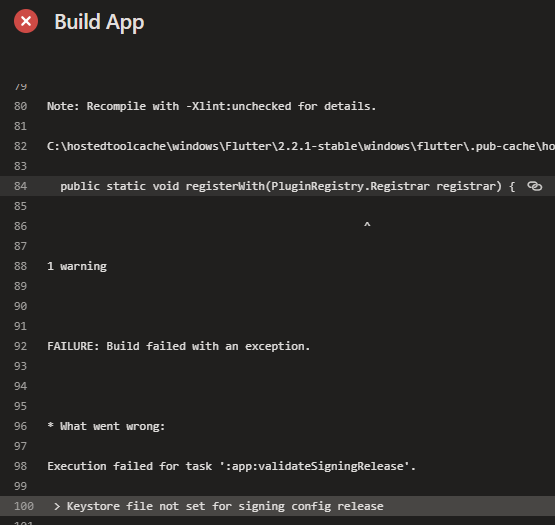Click line number 92
The height and width of the screenshot is (525, 555).
[x=21, y=346]
